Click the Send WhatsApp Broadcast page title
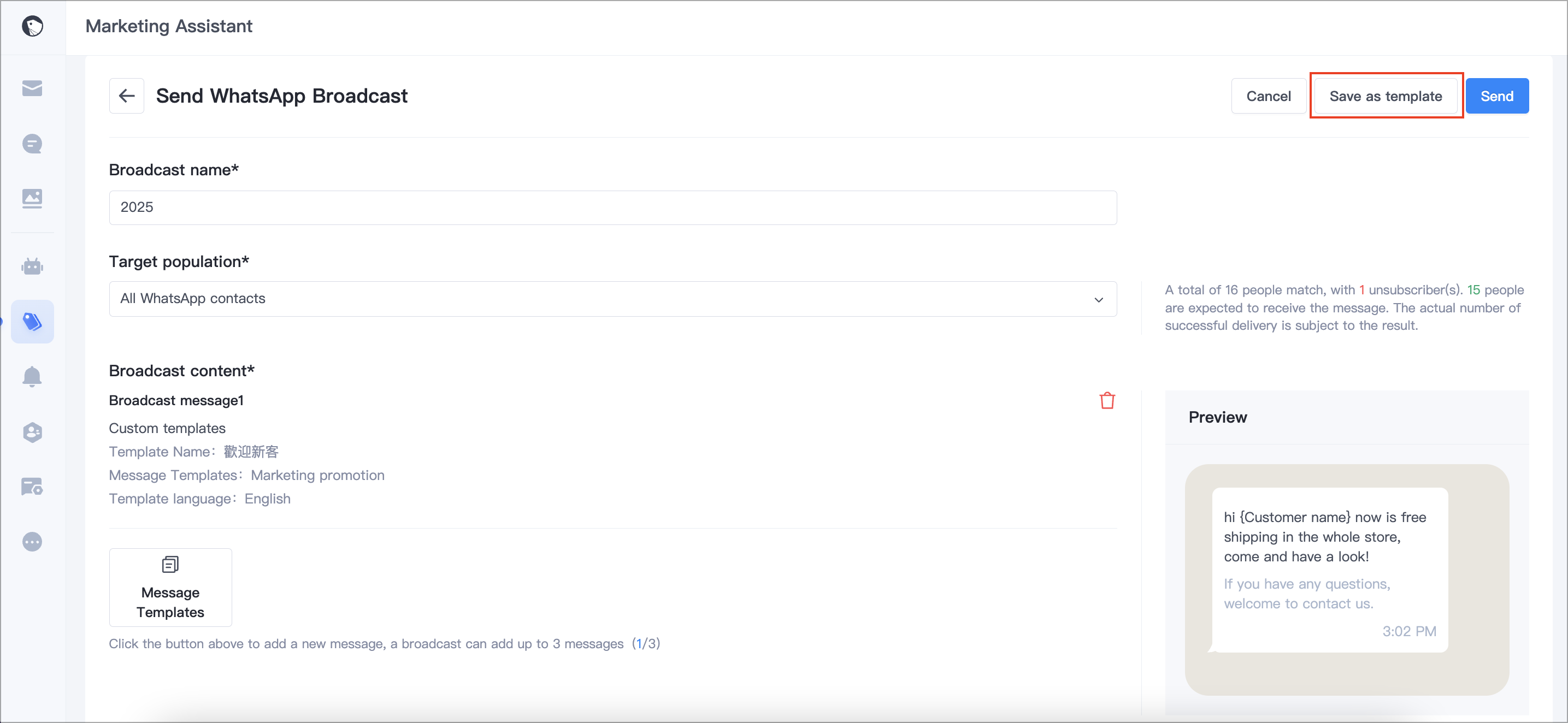The width and height of the screenshot is (1568, 723). point(282,96)
